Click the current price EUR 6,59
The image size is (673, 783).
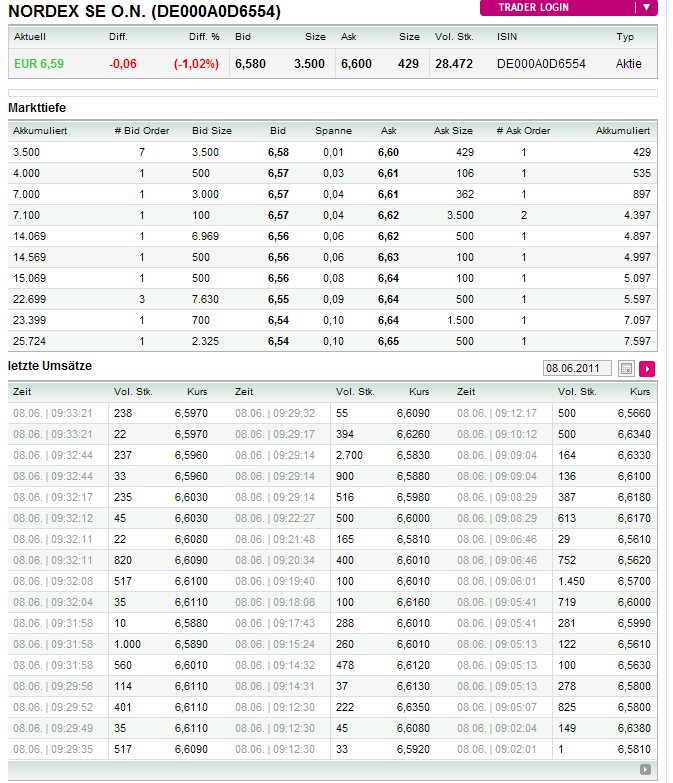click(x=39, y=64)
